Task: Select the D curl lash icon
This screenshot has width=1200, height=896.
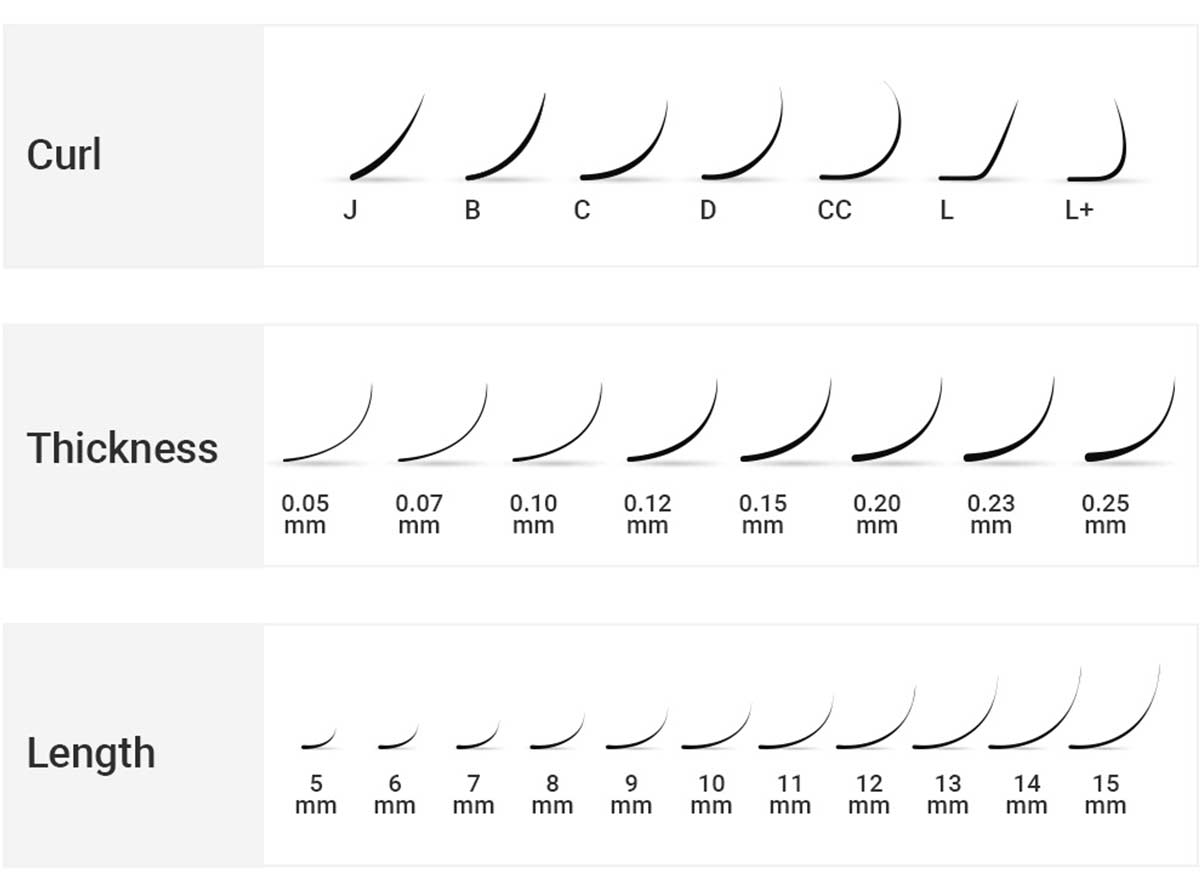Action: click(x=742, y=134)
